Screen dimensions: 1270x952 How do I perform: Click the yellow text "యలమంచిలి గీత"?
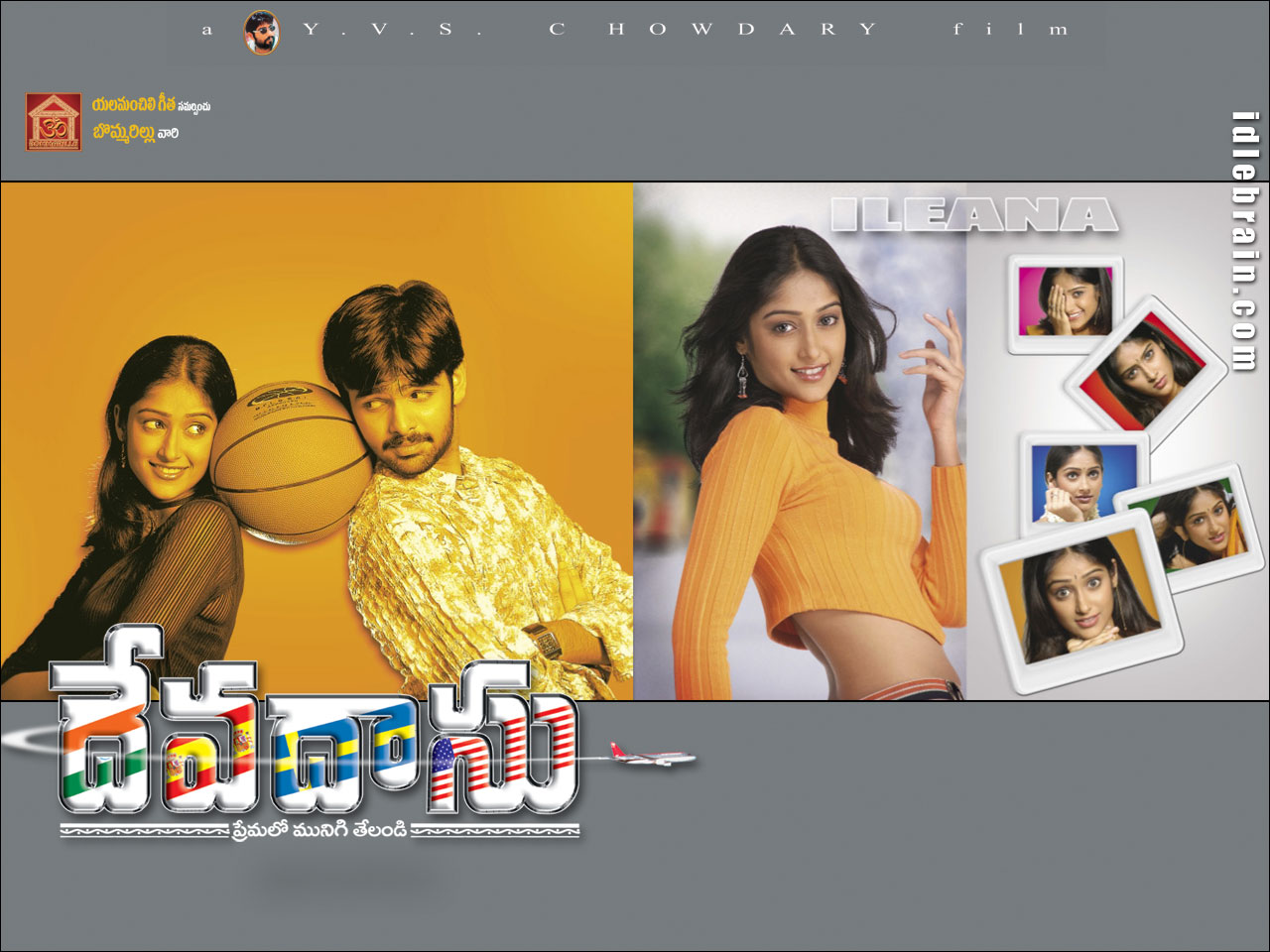coord(134,104)
